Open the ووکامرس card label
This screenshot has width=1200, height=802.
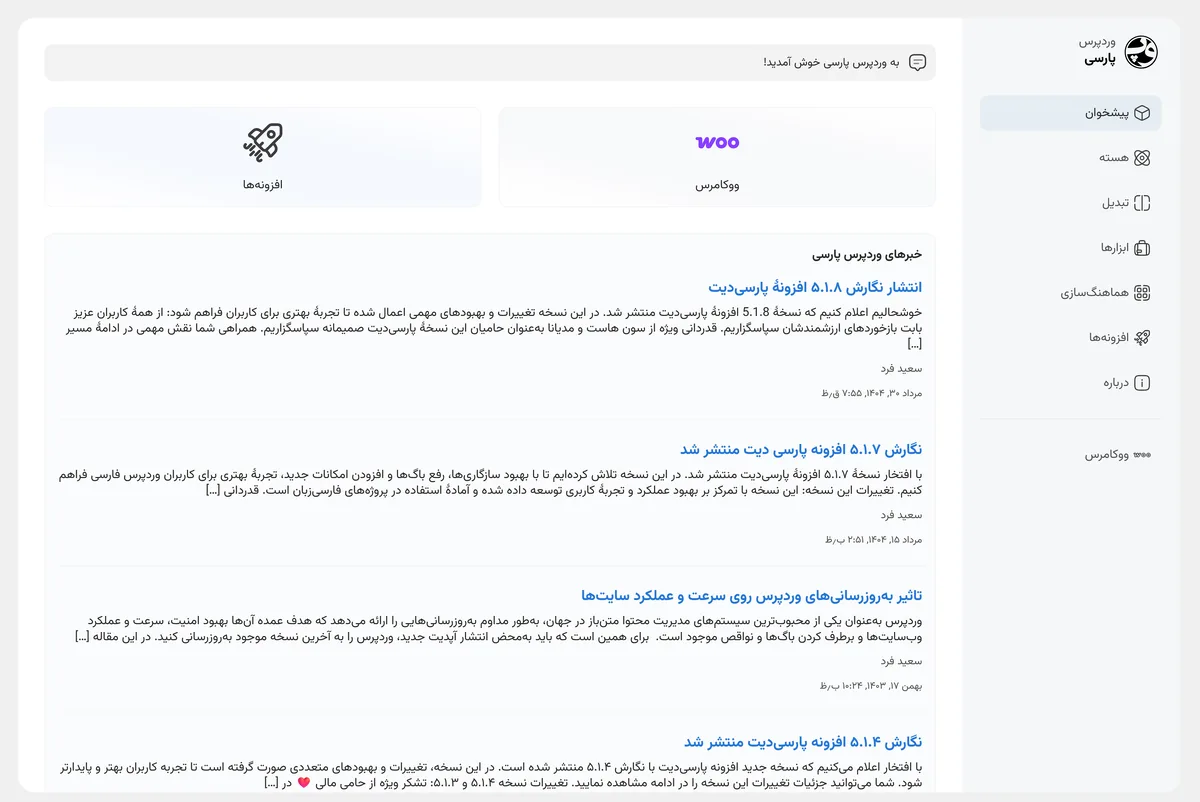717,185
